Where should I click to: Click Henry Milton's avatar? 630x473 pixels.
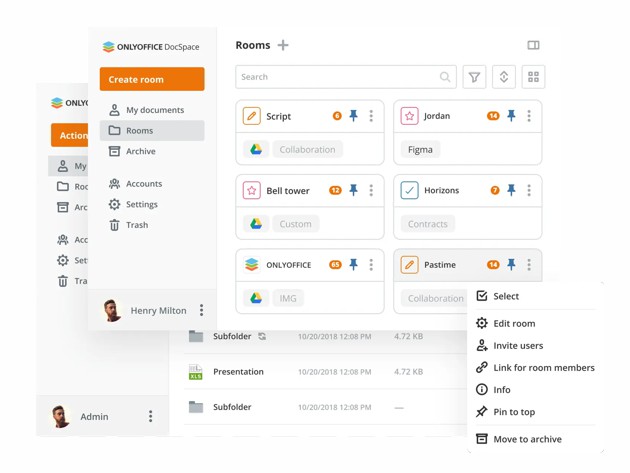coord(112,310)
